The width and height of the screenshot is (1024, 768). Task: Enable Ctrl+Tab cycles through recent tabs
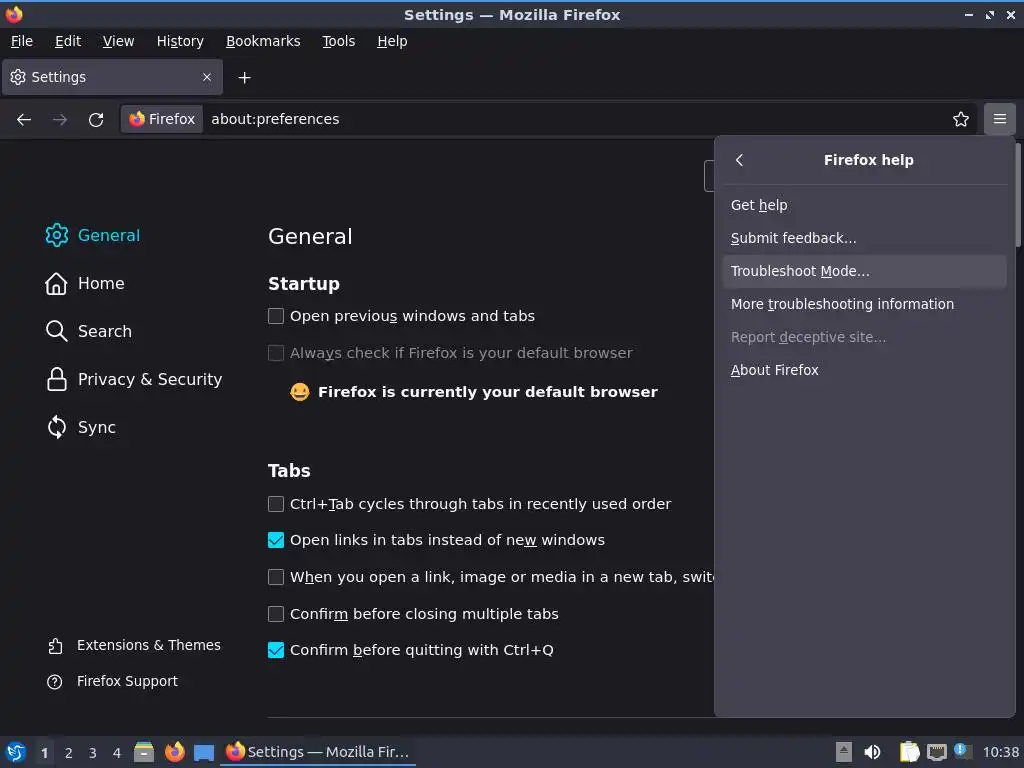[x=276, y=504]
